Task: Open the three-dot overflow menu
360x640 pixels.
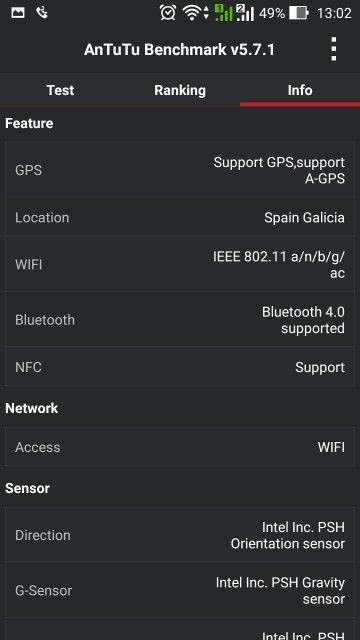Action: 333,49
